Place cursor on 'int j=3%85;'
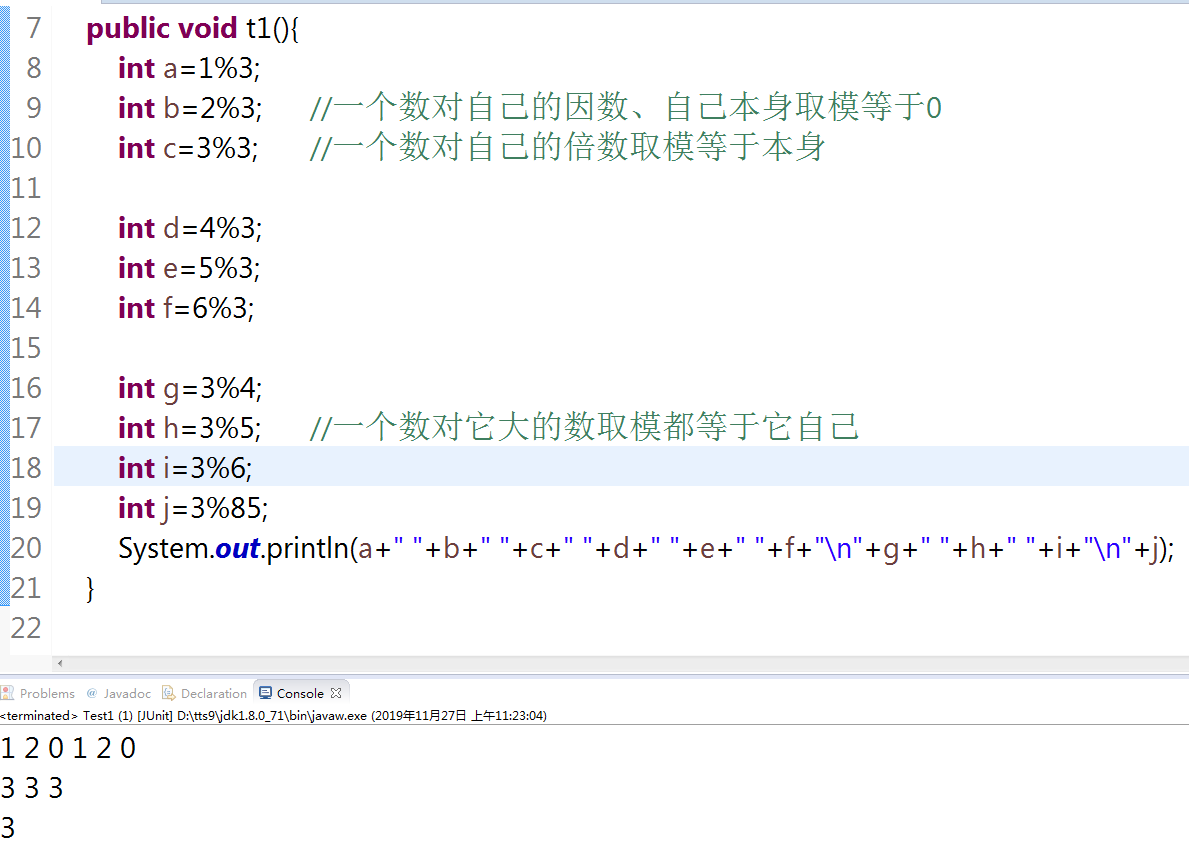This screenshot has height=842, width=1189. [193, 508]
